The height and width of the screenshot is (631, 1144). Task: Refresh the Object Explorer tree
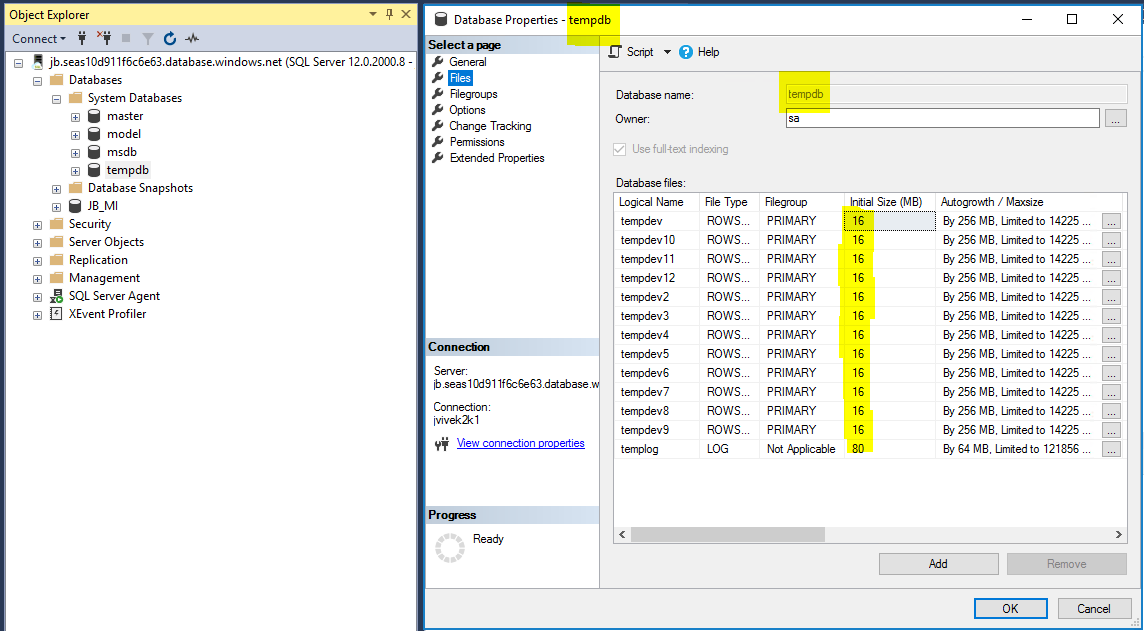[x=170, y=38]
